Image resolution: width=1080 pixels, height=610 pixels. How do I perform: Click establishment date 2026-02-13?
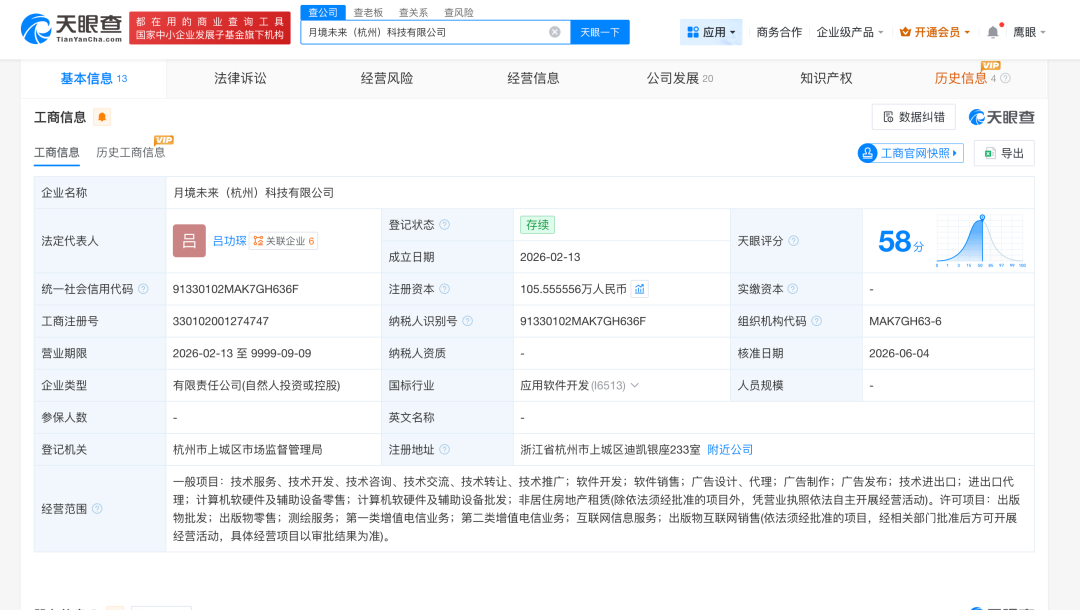[x=550, y=257]
